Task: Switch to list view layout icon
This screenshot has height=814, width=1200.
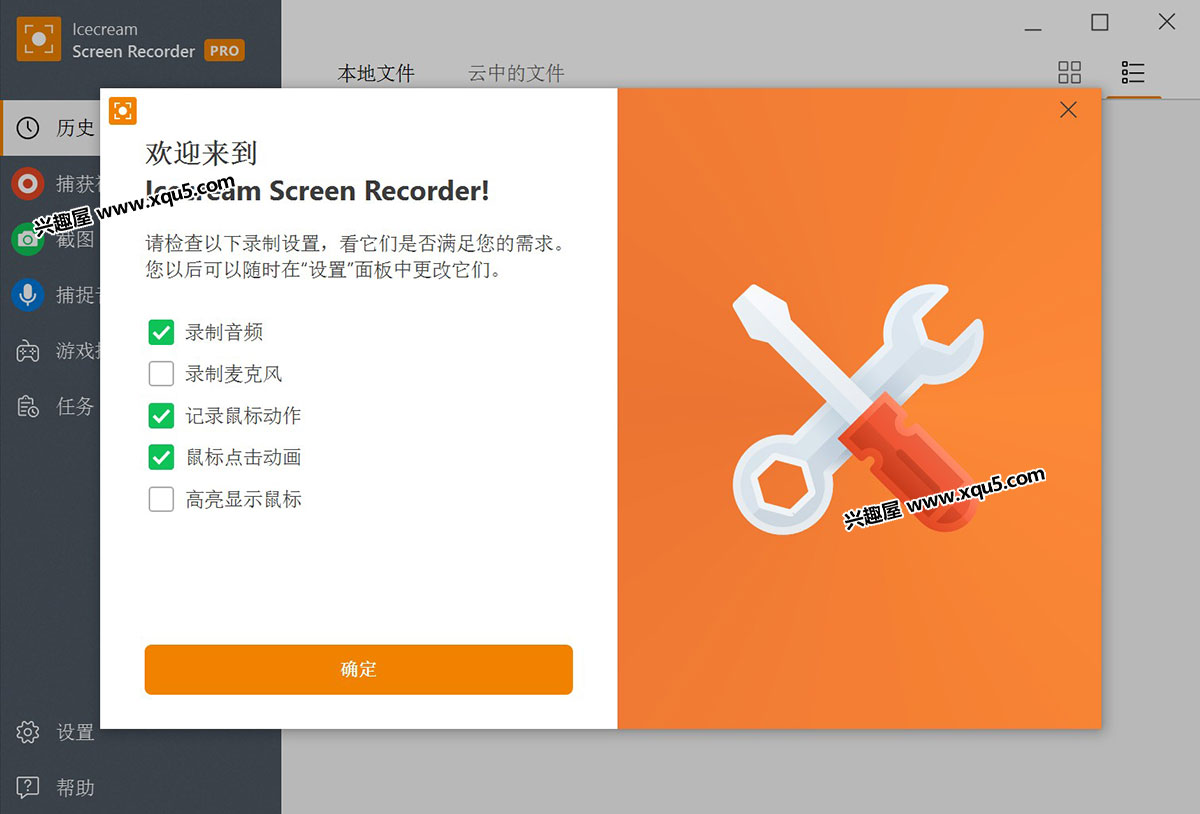Action: tap(1133, 72)
